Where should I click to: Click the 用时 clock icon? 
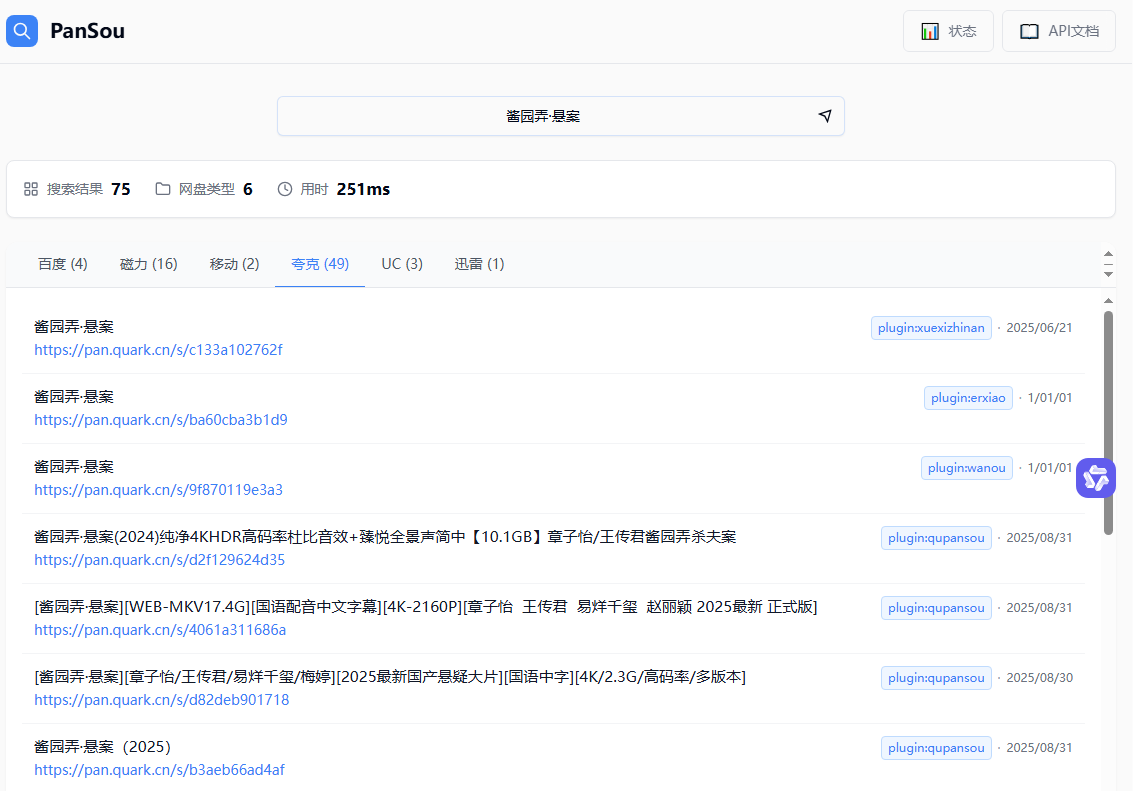(285, 189)
